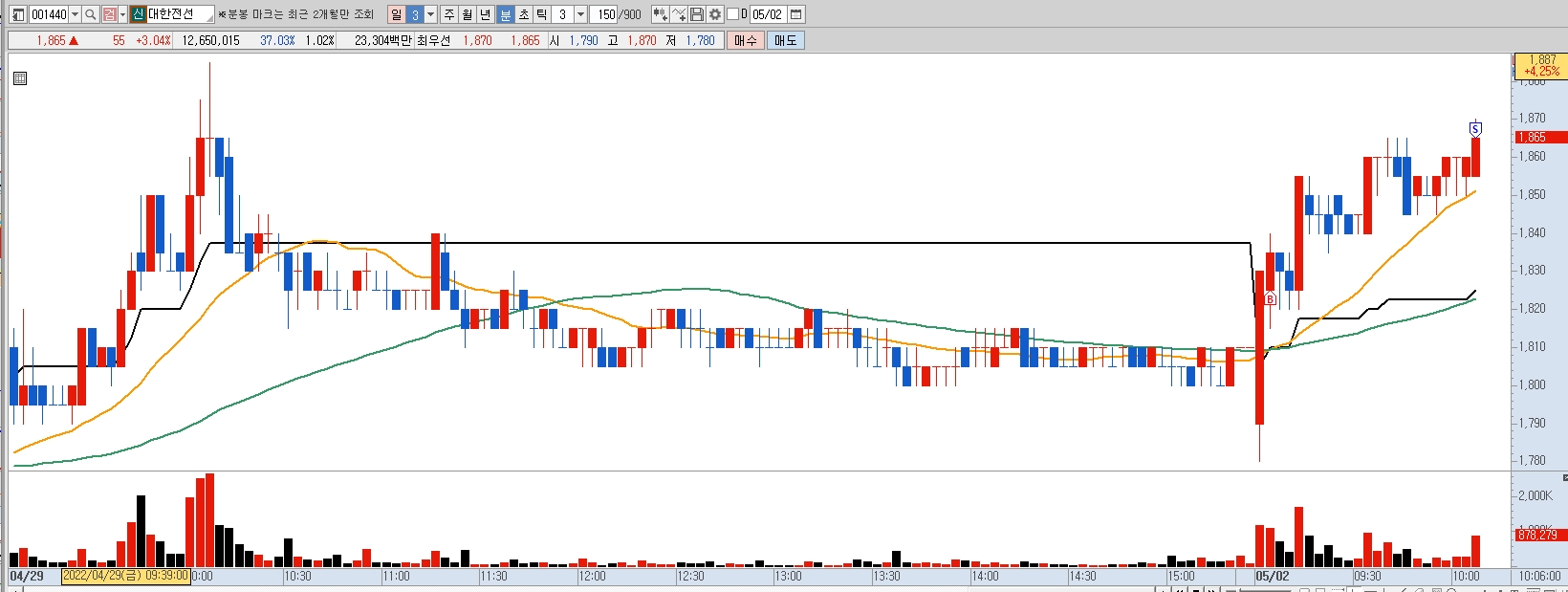Viewport: 1568px width, 592px height.
Task: Select the 주 weekly period button
Action: tap(448, 14)
